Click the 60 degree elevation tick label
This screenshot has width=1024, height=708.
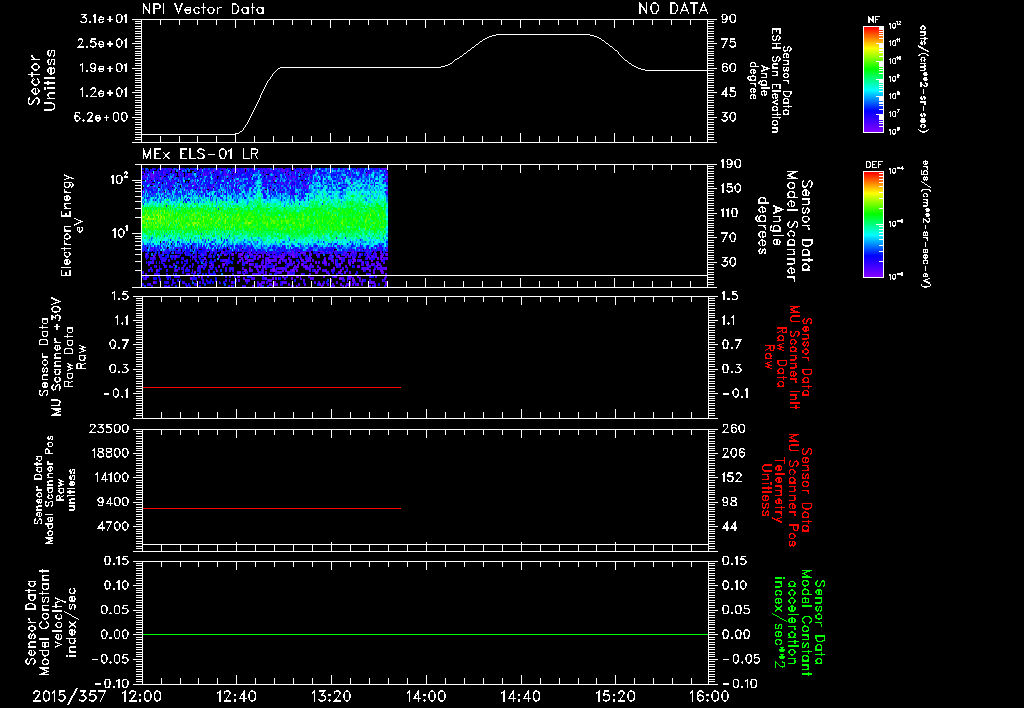729,68
